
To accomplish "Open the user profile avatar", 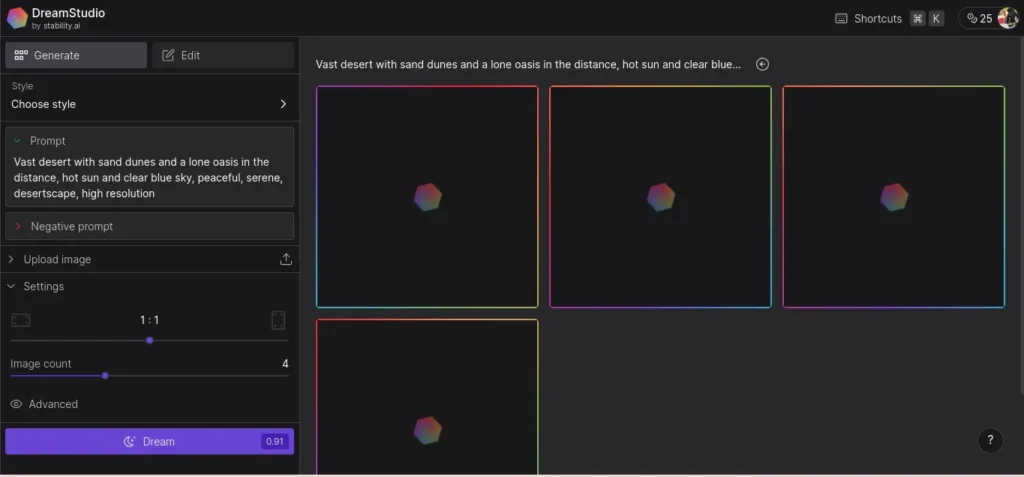I will point(1008,18).
